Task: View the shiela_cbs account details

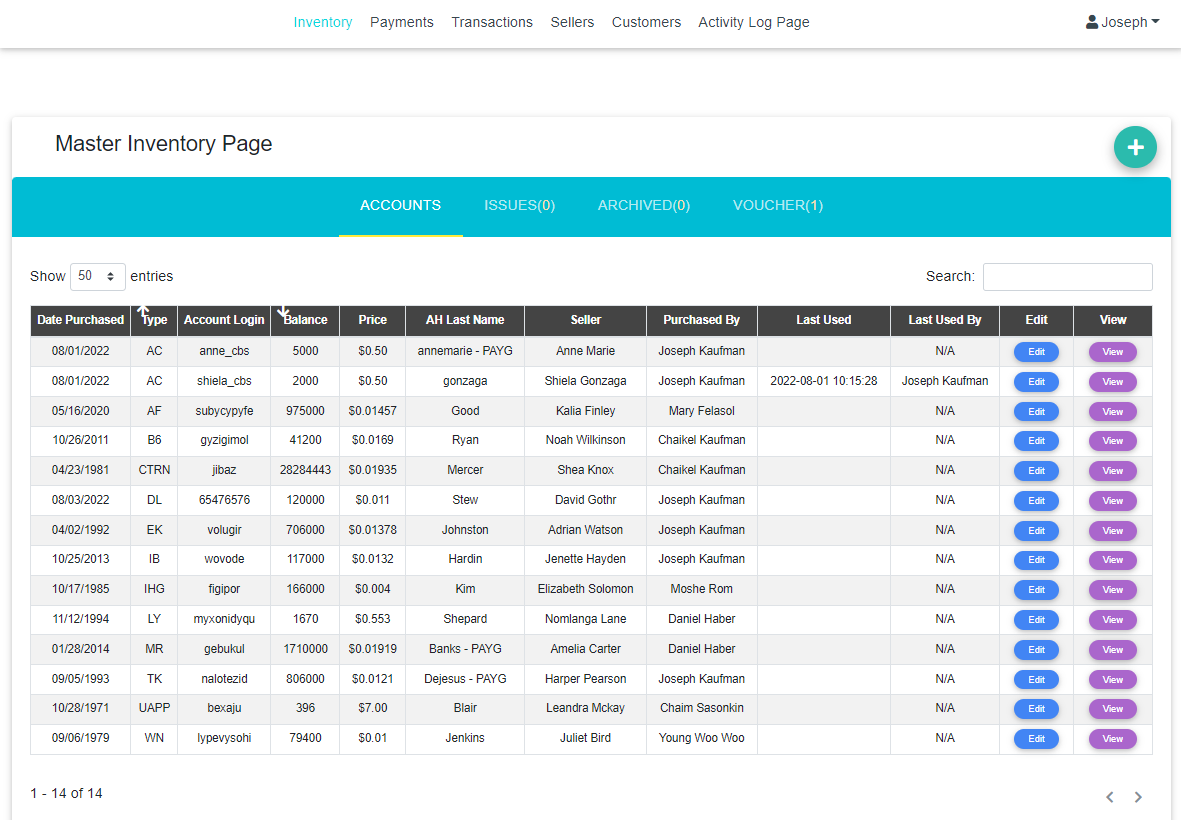Action: point(1112,382)
